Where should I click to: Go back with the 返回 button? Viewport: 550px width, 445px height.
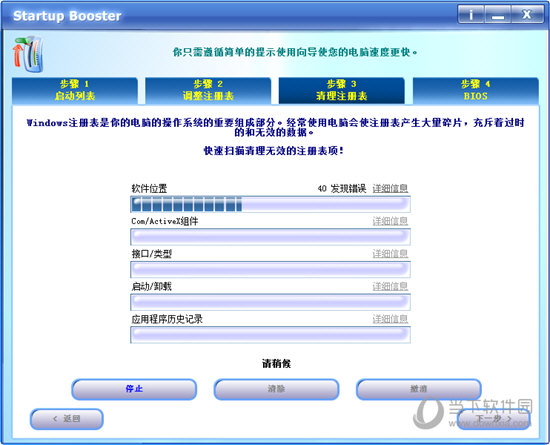coord(67,419)
